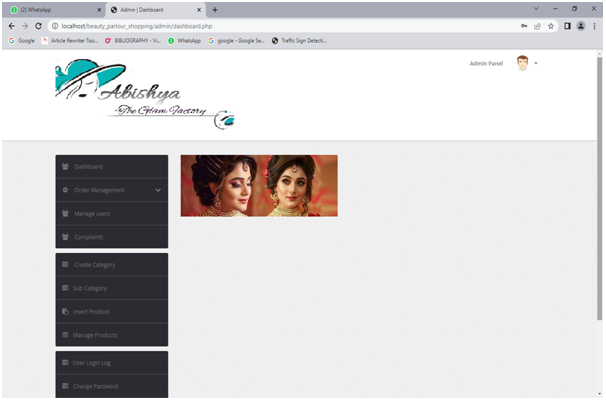
Task: Click the User Login Log icon
Action: coord(65,363)
